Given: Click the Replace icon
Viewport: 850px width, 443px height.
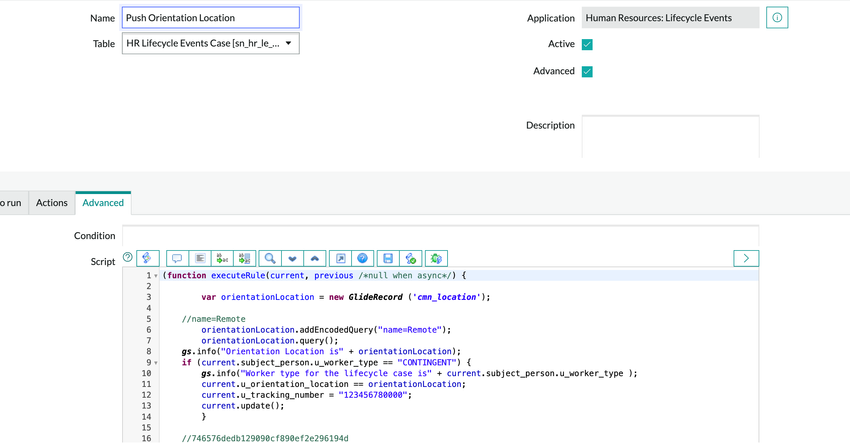Looking at the screenshot, I should [x=222, y=259].
